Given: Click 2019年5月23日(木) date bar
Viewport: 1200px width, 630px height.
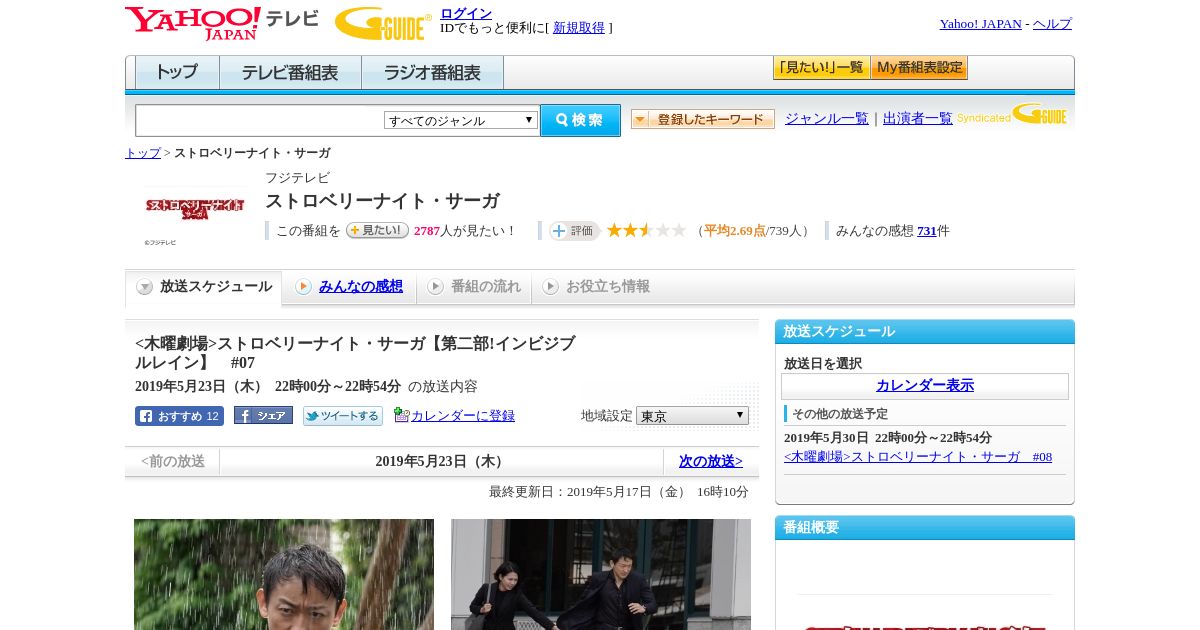Looking at the screenshot, I should point(441,461).
